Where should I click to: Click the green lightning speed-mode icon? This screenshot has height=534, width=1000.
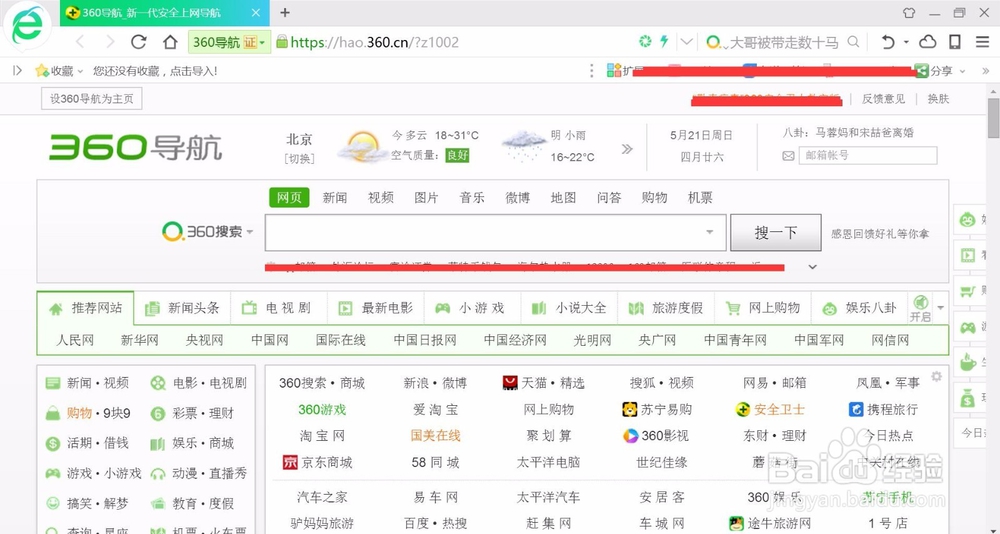tap(664, 41)
